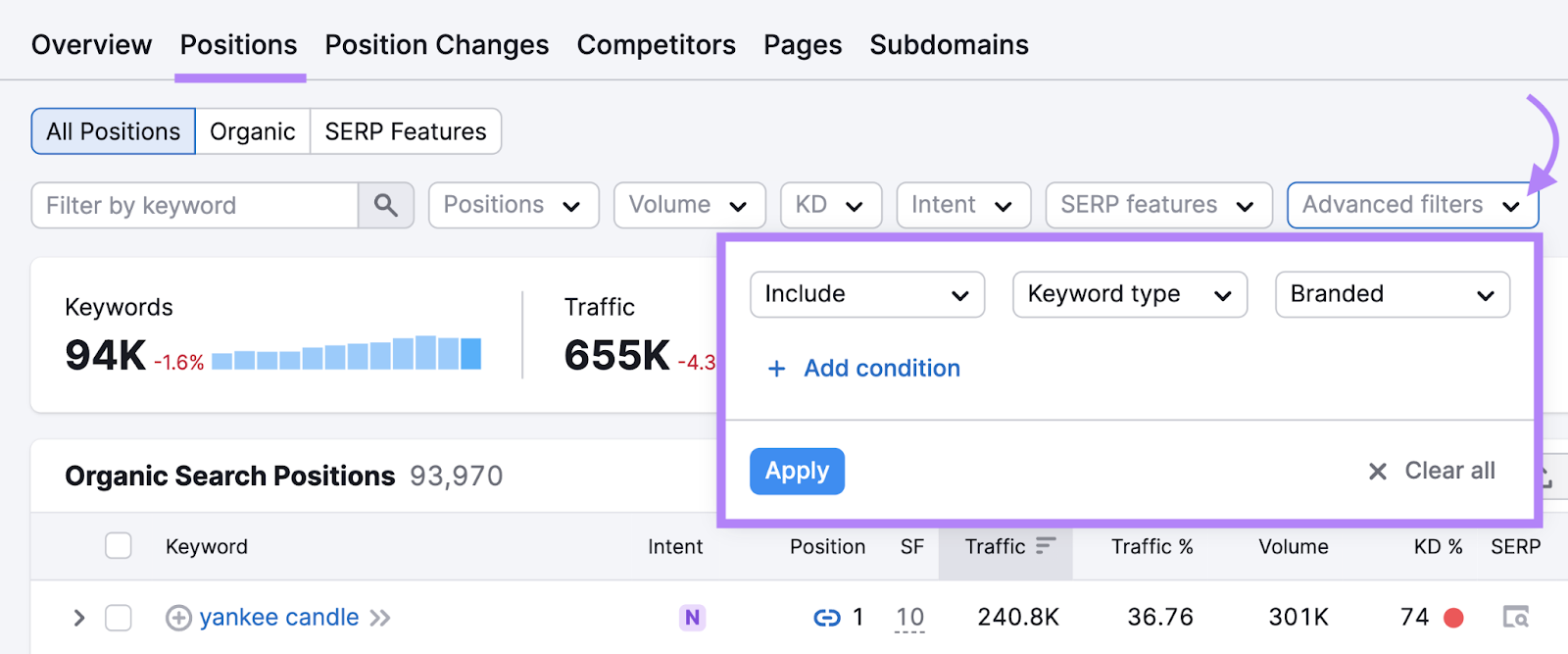Click the Traffic column sort icon

[1046, 546]
